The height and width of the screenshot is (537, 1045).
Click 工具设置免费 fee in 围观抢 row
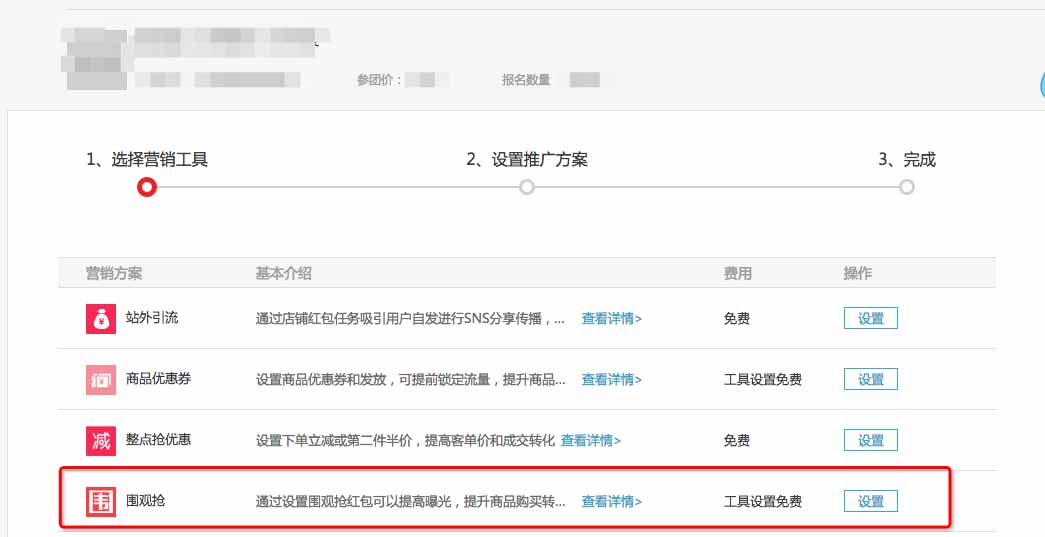click(x=763, y=502)
